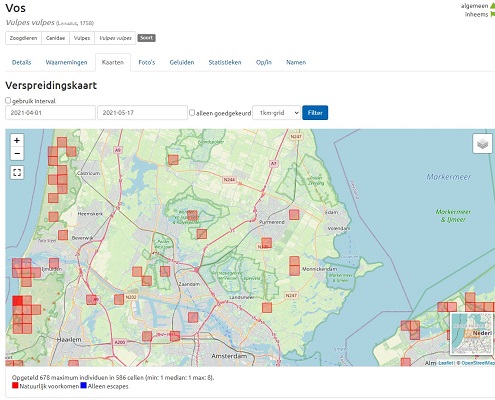Go to the Foto's tab
This screenshot has height=400, width=495.
(x=147, y=62)
